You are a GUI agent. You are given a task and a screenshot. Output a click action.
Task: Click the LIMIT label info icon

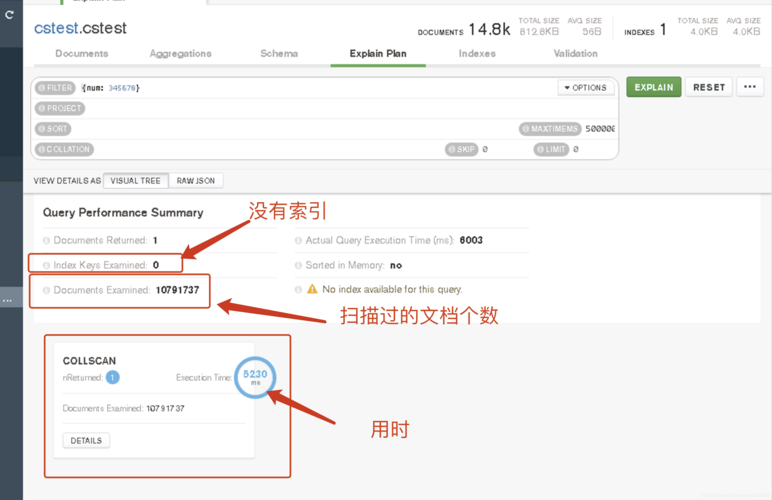click(541, 149)
